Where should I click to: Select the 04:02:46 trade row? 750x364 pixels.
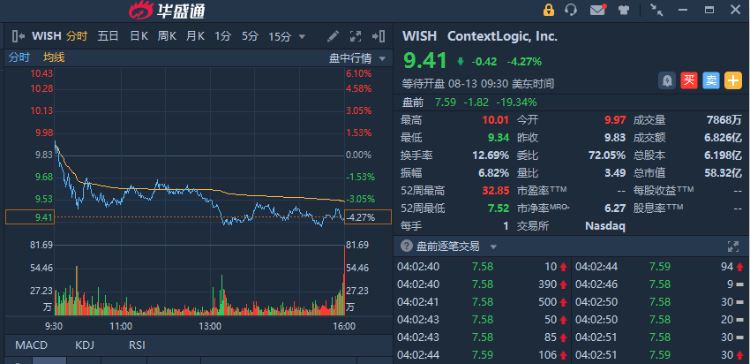point(661,285)
